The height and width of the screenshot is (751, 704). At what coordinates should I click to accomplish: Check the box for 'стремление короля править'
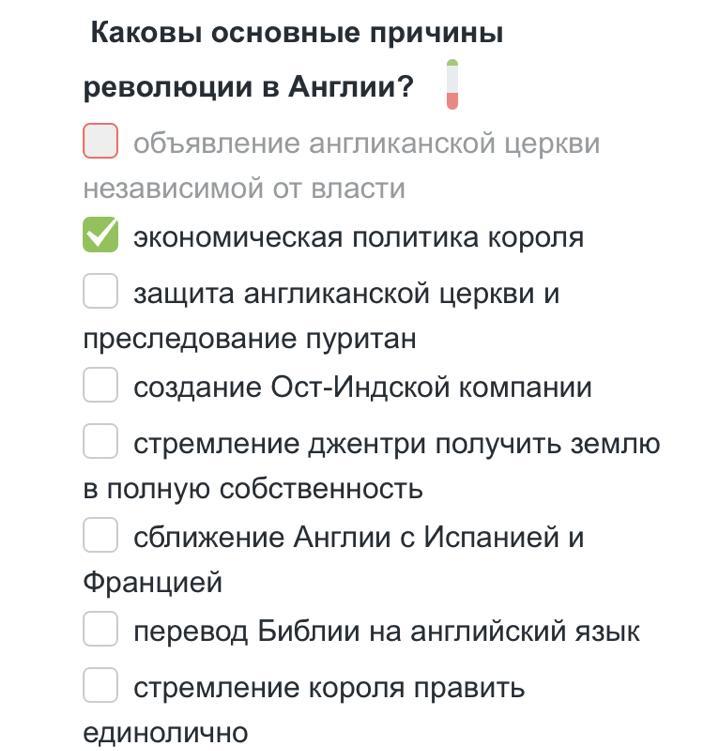[x=100, y=685]
